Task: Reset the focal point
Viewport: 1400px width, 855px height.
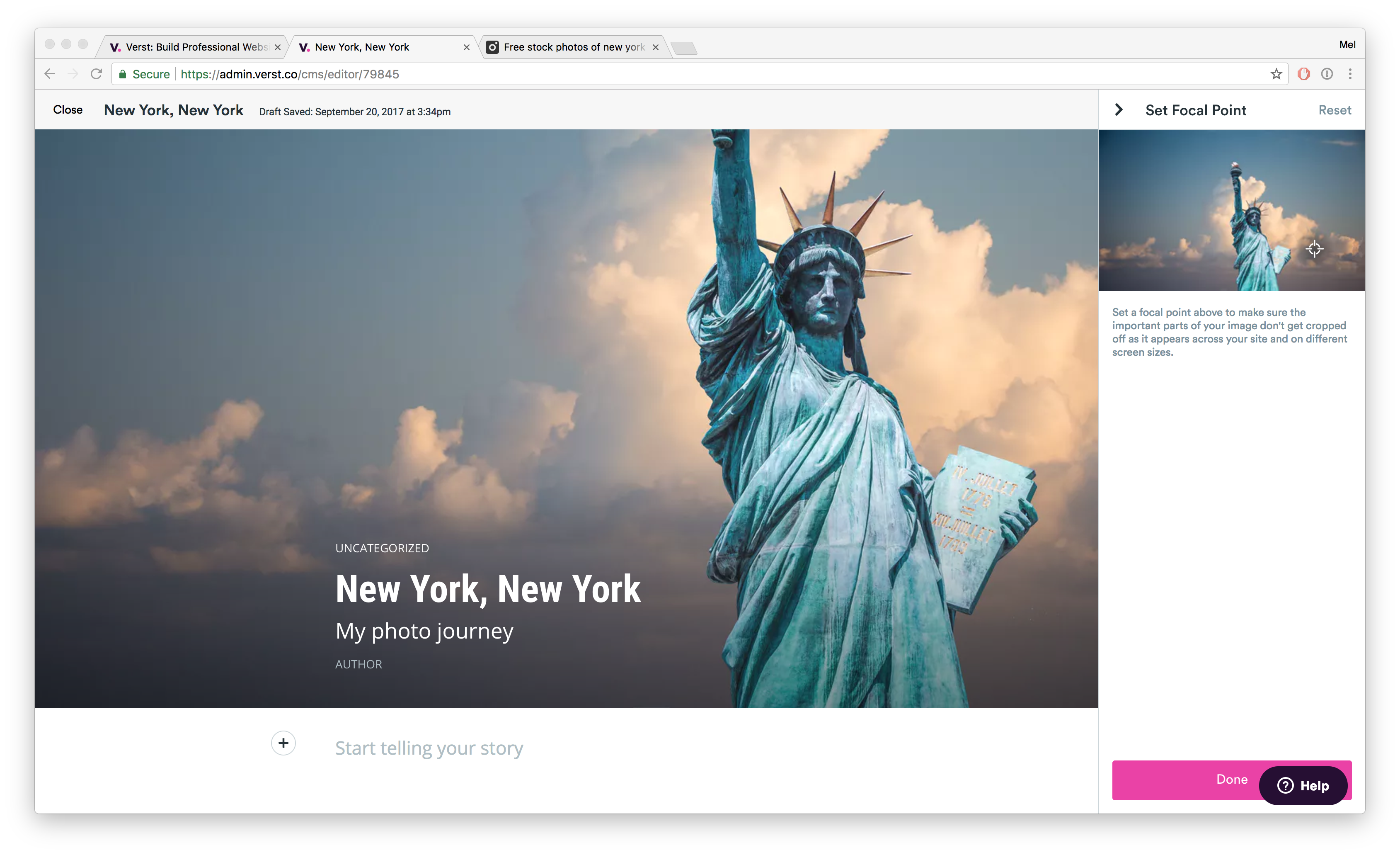Action: click(1335, 110)
